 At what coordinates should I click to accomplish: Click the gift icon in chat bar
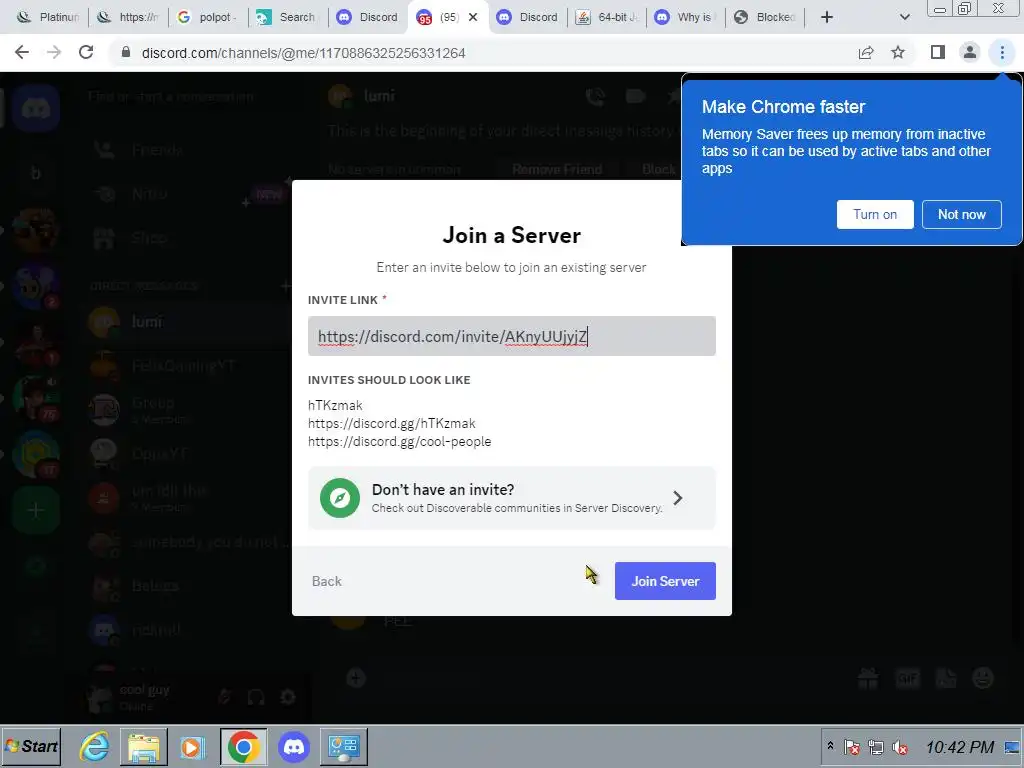click(868, 679)
